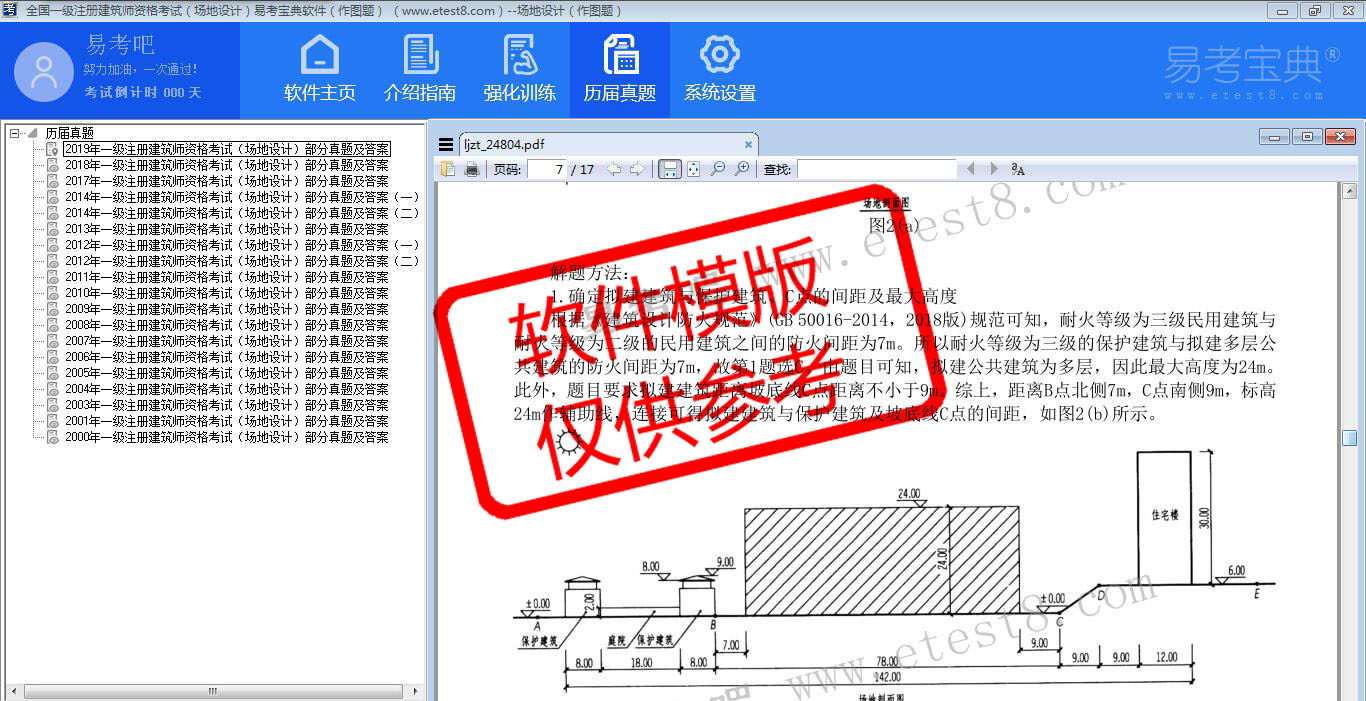Collapse the 历届真题 tree root node

pos(14,133)
